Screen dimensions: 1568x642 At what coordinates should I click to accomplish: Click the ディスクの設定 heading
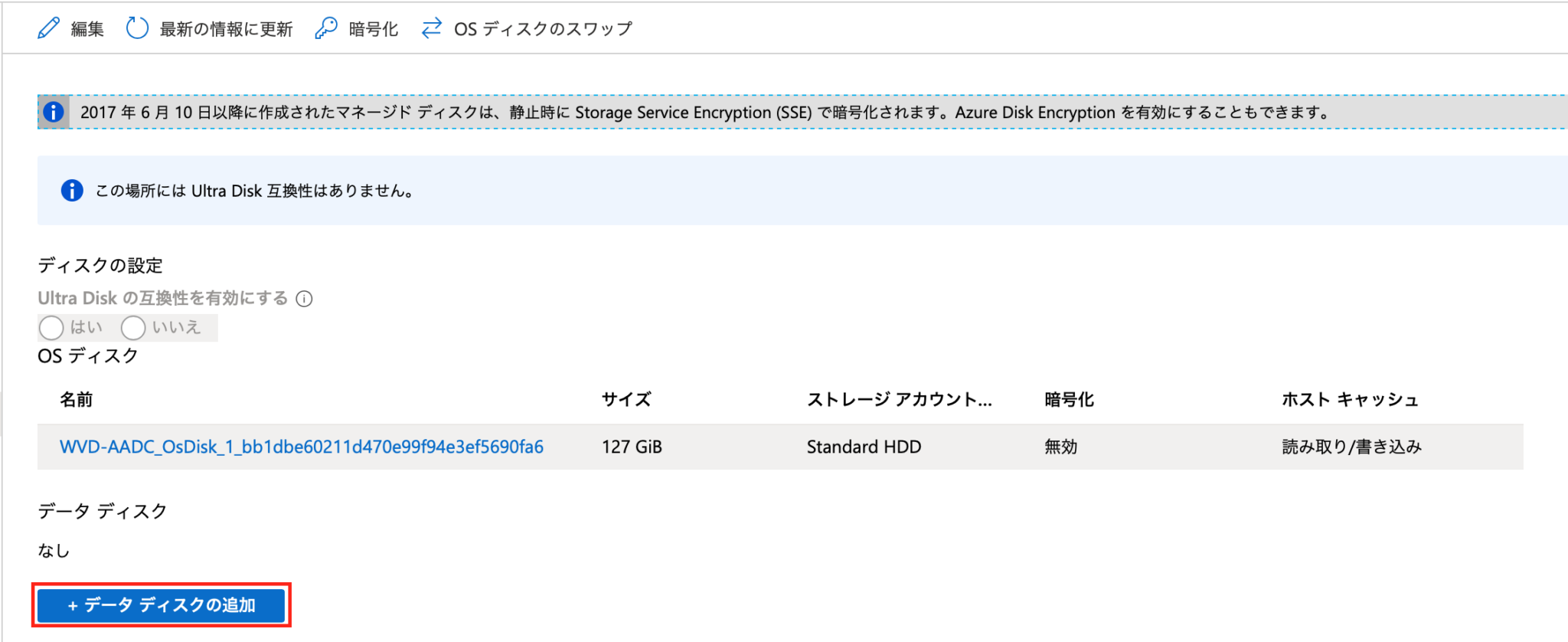(x=100, y=265)
